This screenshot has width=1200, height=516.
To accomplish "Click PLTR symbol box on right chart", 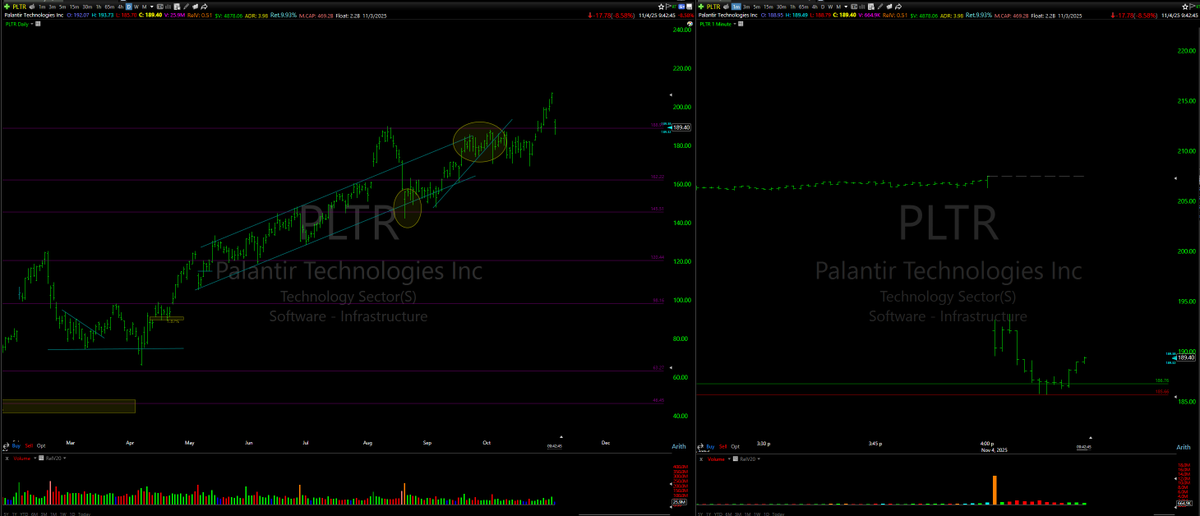I will point(714,6).
